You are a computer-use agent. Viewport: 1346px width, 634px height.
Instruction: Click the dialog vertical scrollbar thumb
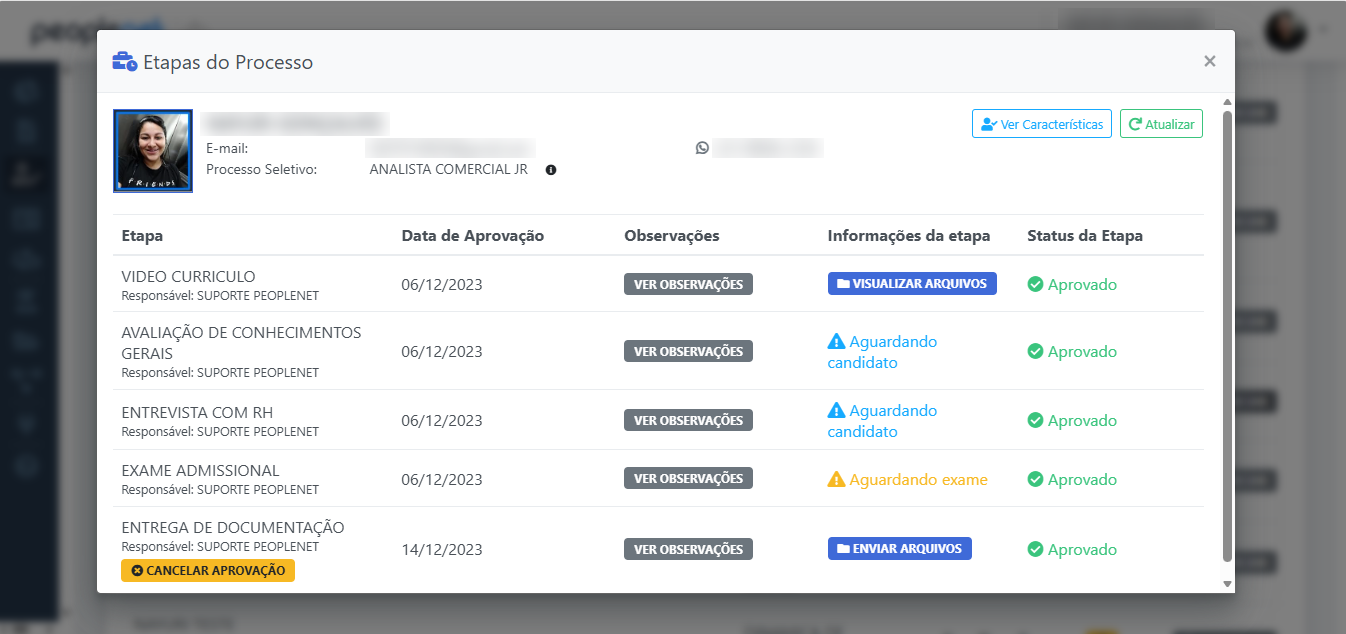click(1227, 335)
